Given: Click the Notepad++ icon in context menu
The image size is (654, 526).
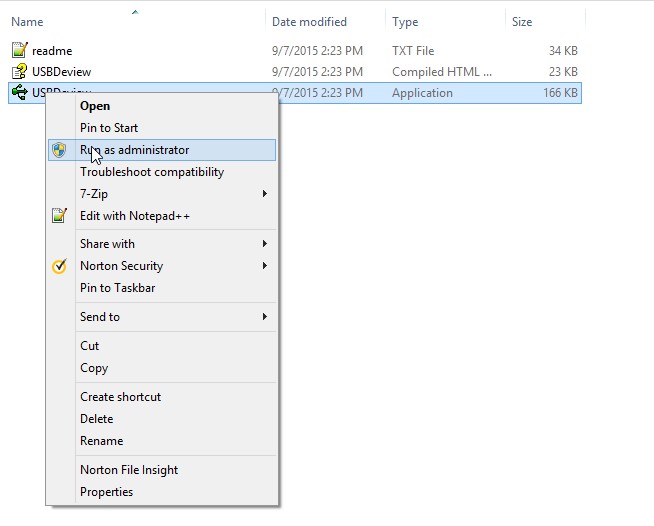Looking at the screenshot, I should pyautogui.click(x=59, y=216).
